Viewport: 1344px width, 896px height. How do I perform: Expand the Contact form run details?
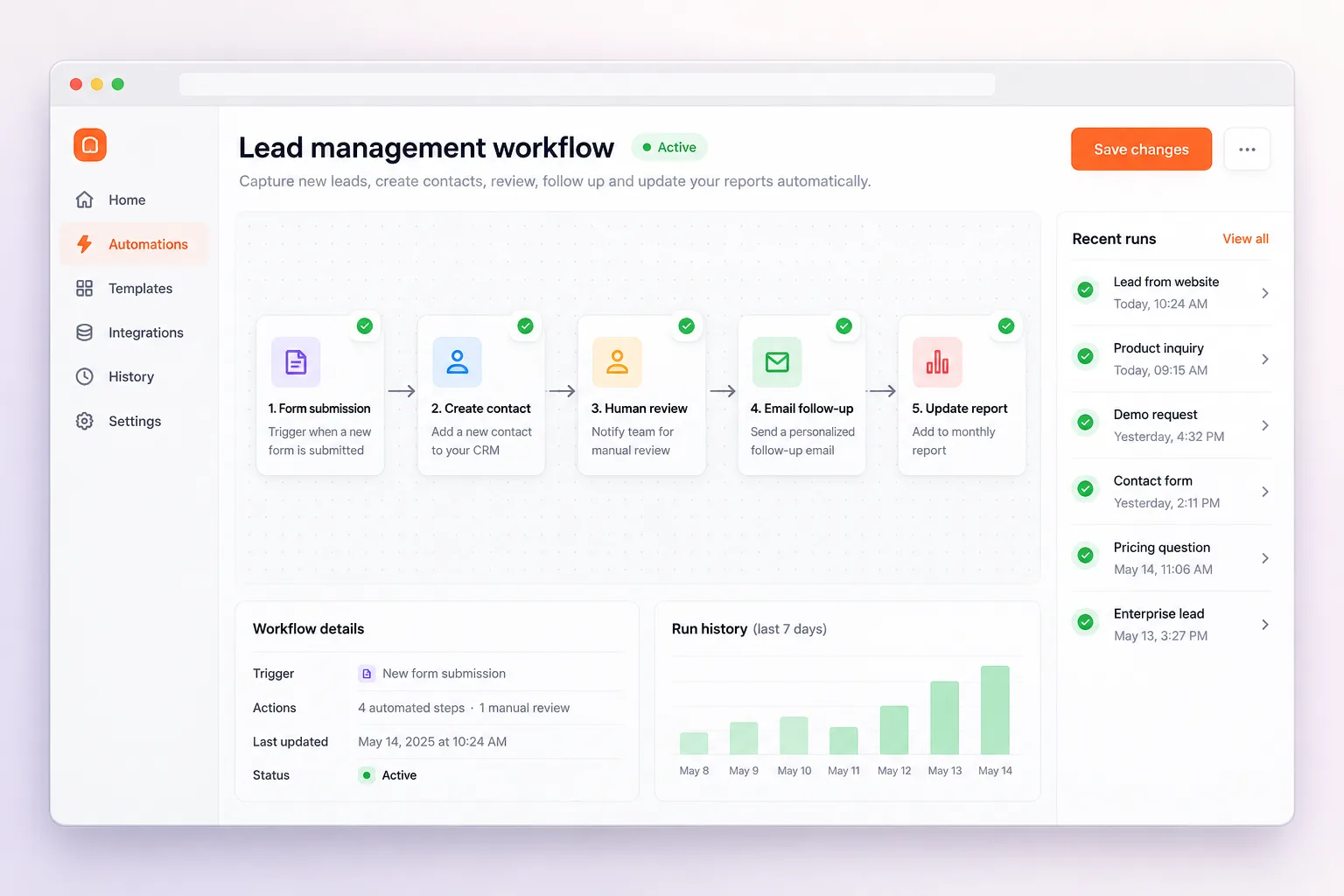pyautogui.click(x=1265, y=492)
